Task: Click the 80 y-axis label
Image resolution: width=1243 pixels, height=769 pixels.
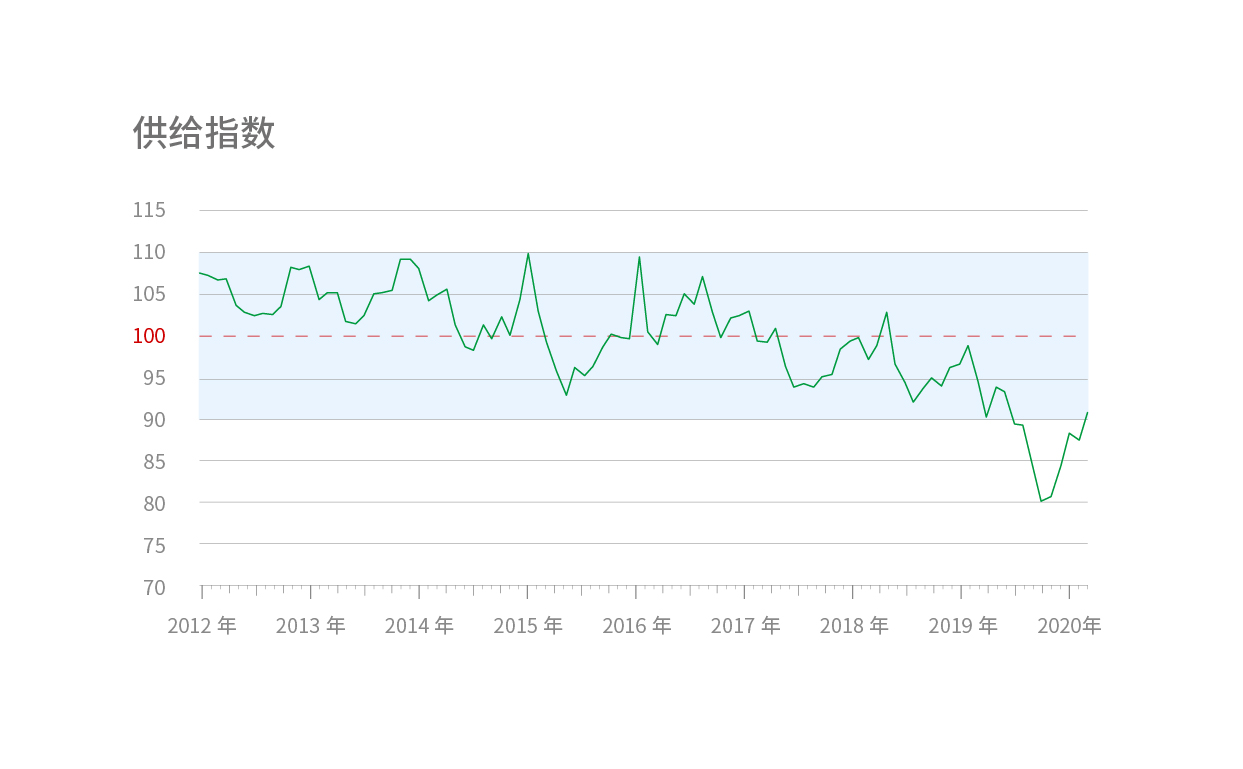Action: (153, 504)
